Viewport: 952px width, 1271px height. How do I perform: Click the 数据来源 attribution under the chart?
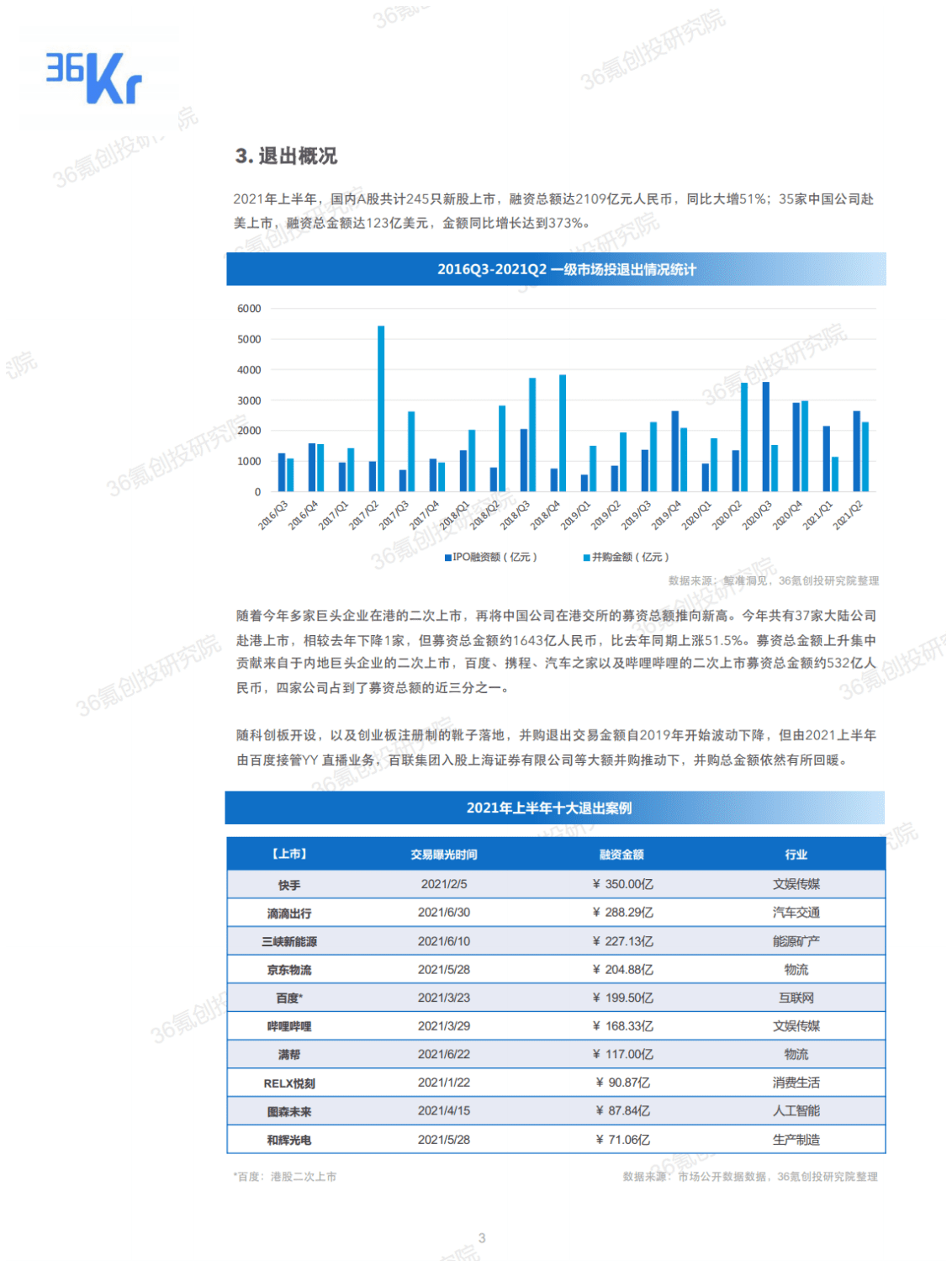point(774,580)
